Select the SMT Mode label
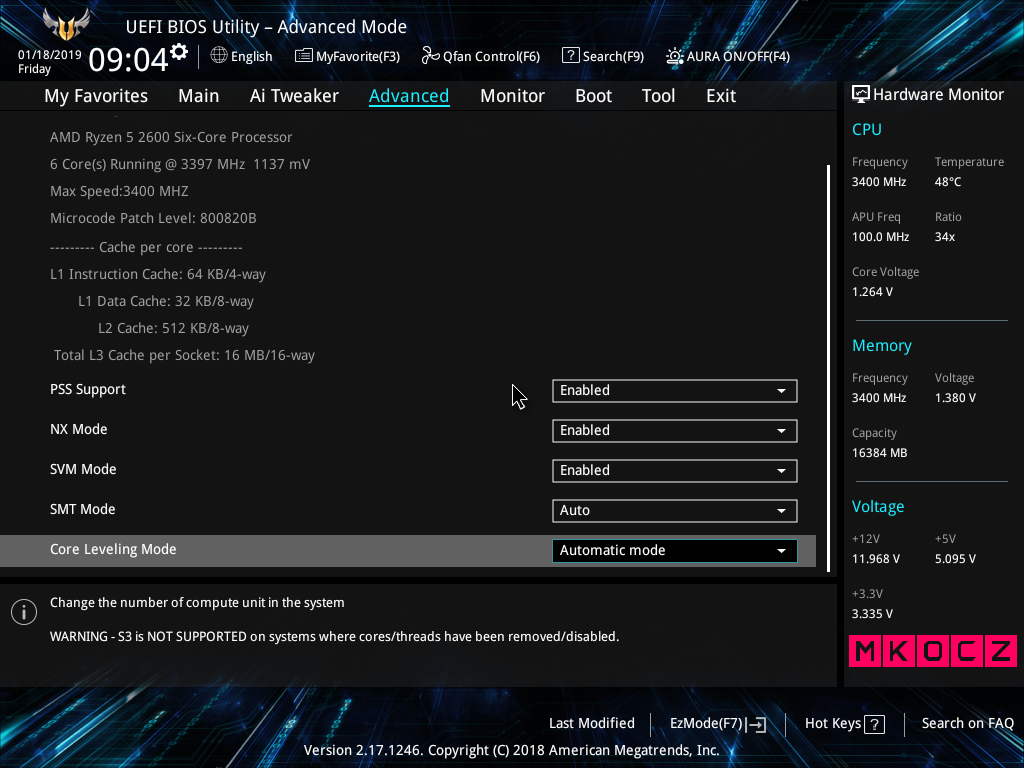The width and height of the screenshot is (1024, 768). (x=82, y=509)
